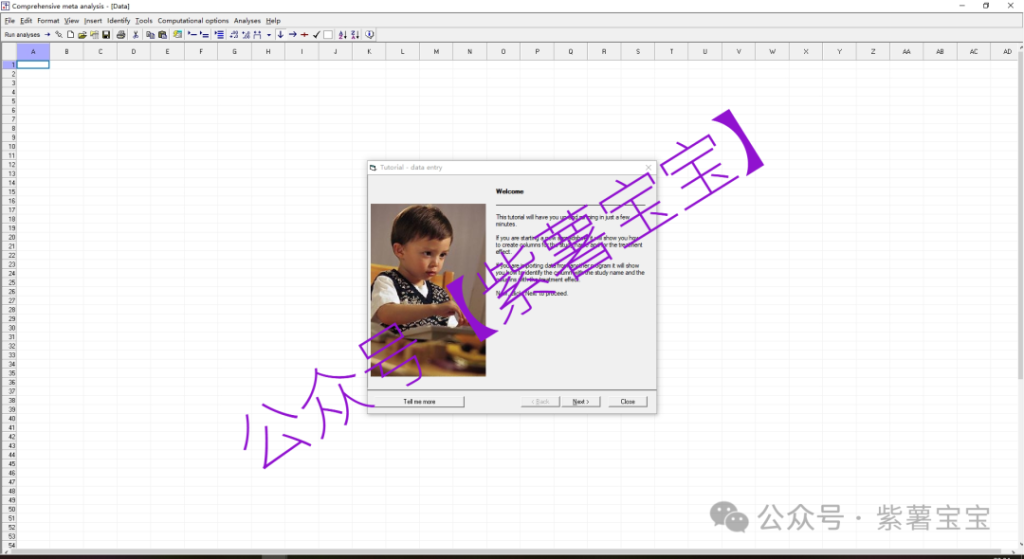Click the Print icon in the toolbar
The width and height of the screenshot is (1024, 559).
point(121,35)
